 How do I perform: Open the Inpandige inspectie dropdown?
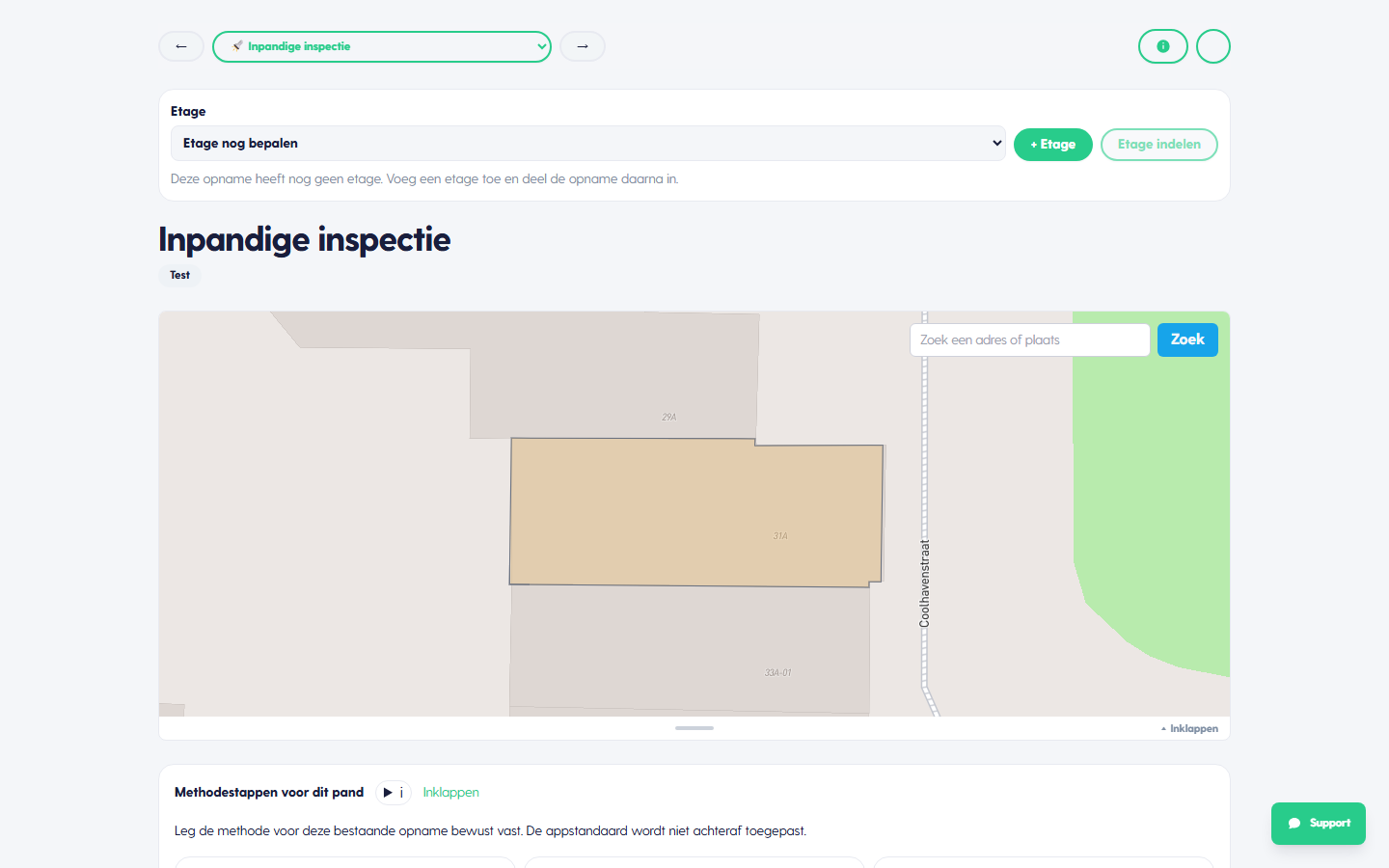[382, 46]
